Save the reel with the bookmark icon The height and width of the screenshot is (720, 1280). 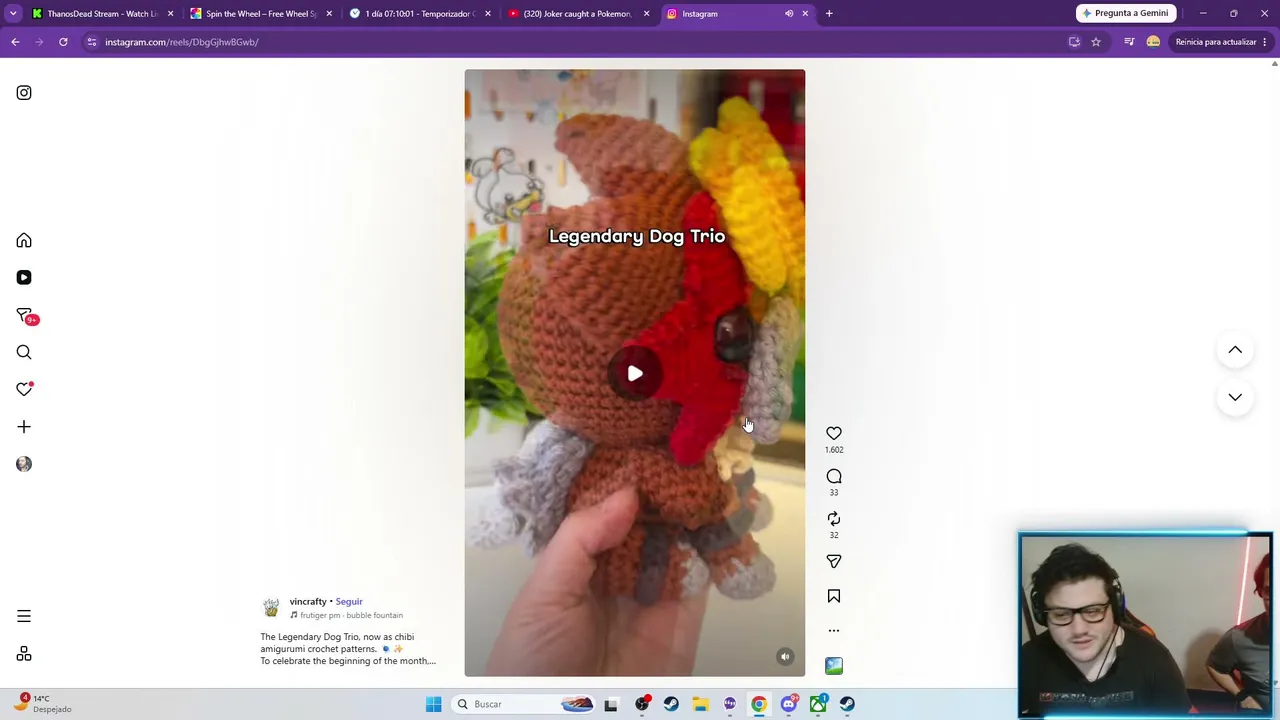(x=834, y=596)
